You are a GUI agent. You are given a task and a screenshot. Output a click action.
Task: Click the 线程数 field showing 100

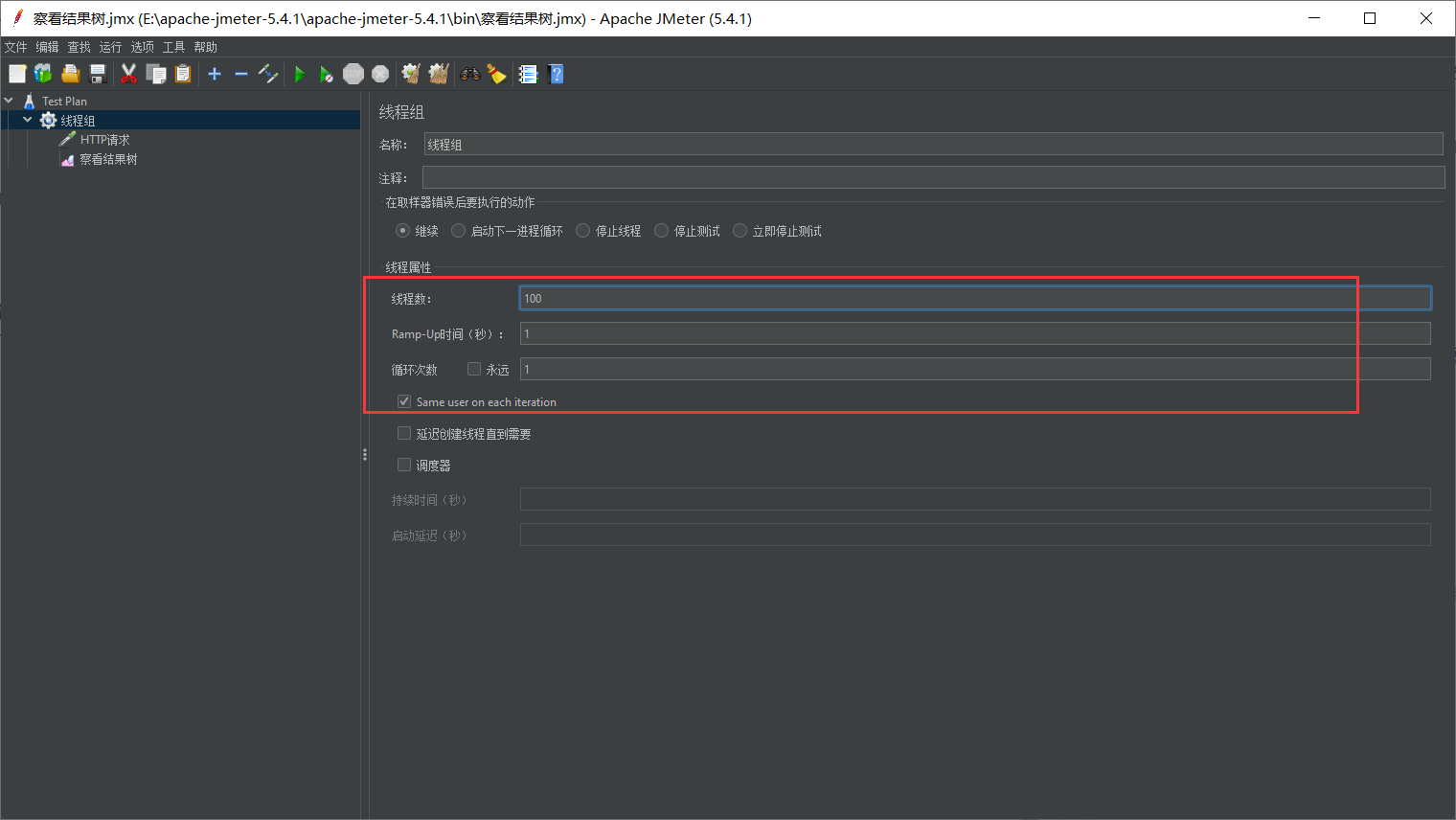pos(975,298)
